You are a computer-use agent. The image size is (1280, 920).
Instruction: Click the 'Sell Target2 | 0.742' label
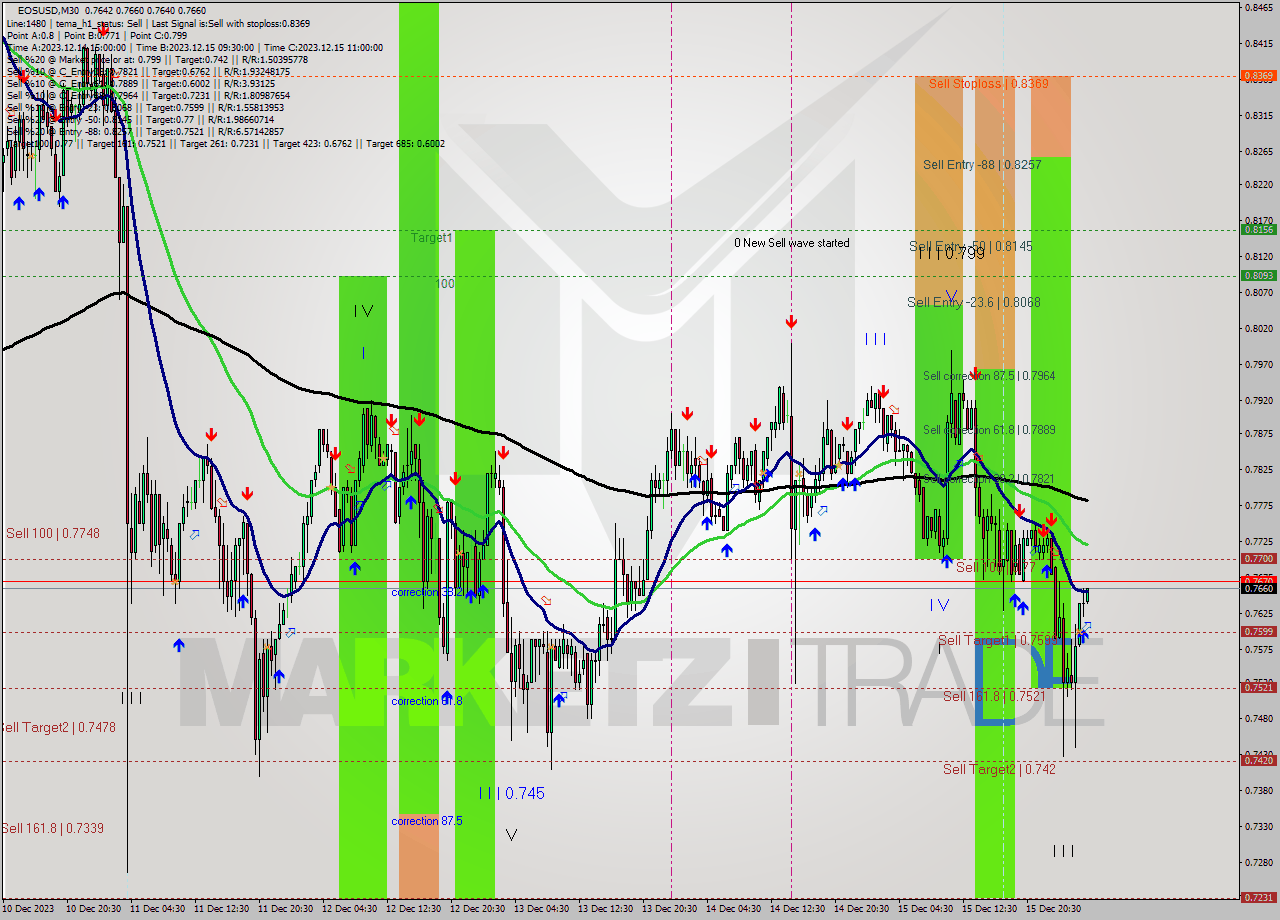[999, 769]
